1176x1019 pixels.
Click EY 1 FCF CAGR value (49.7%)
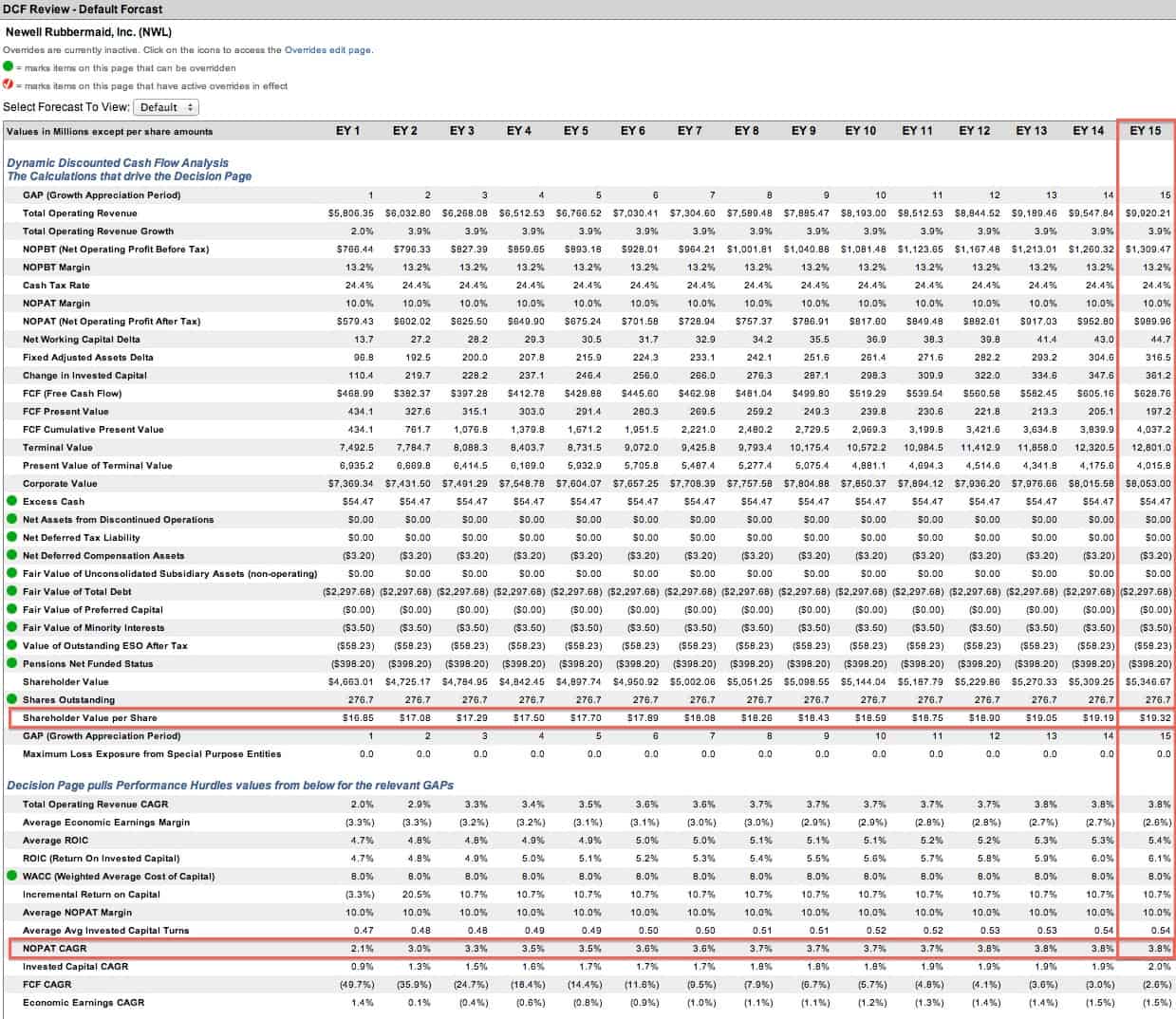tap(355, 985)
